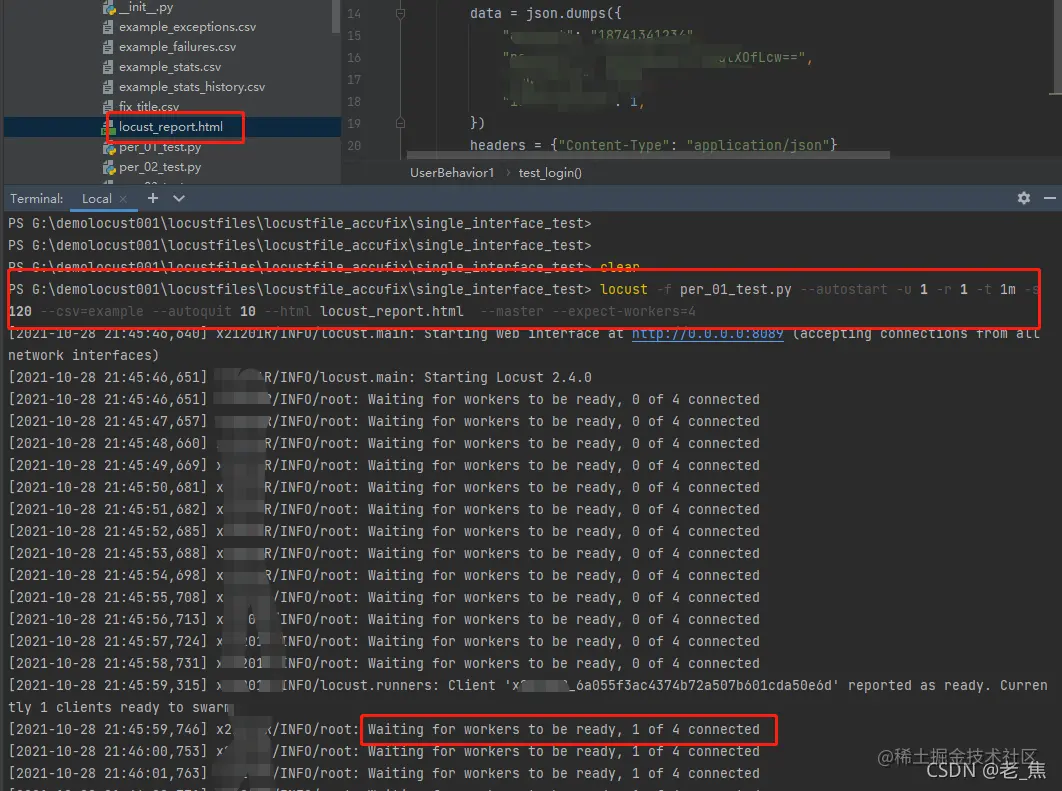
Task: Open example_failures.csv file
Action: point(177,47)
